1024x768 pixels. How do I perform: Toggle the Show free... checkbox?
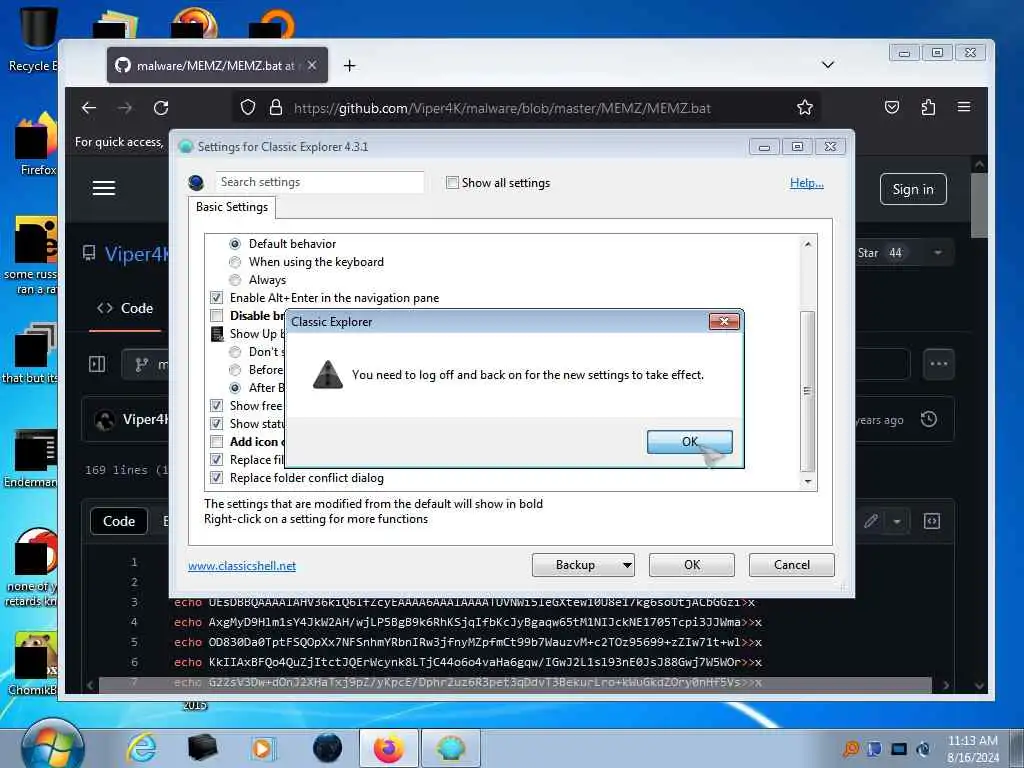tap(216, 406)
